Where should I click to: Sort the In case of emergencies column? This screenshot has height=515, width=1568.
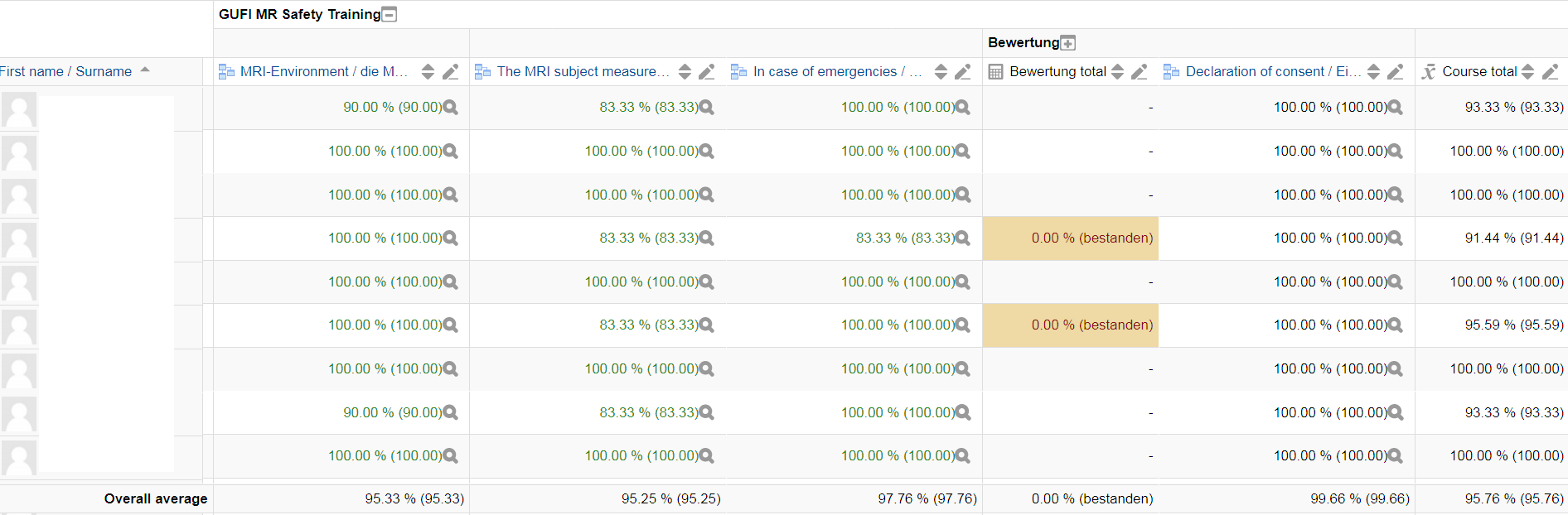click(941, 72)
